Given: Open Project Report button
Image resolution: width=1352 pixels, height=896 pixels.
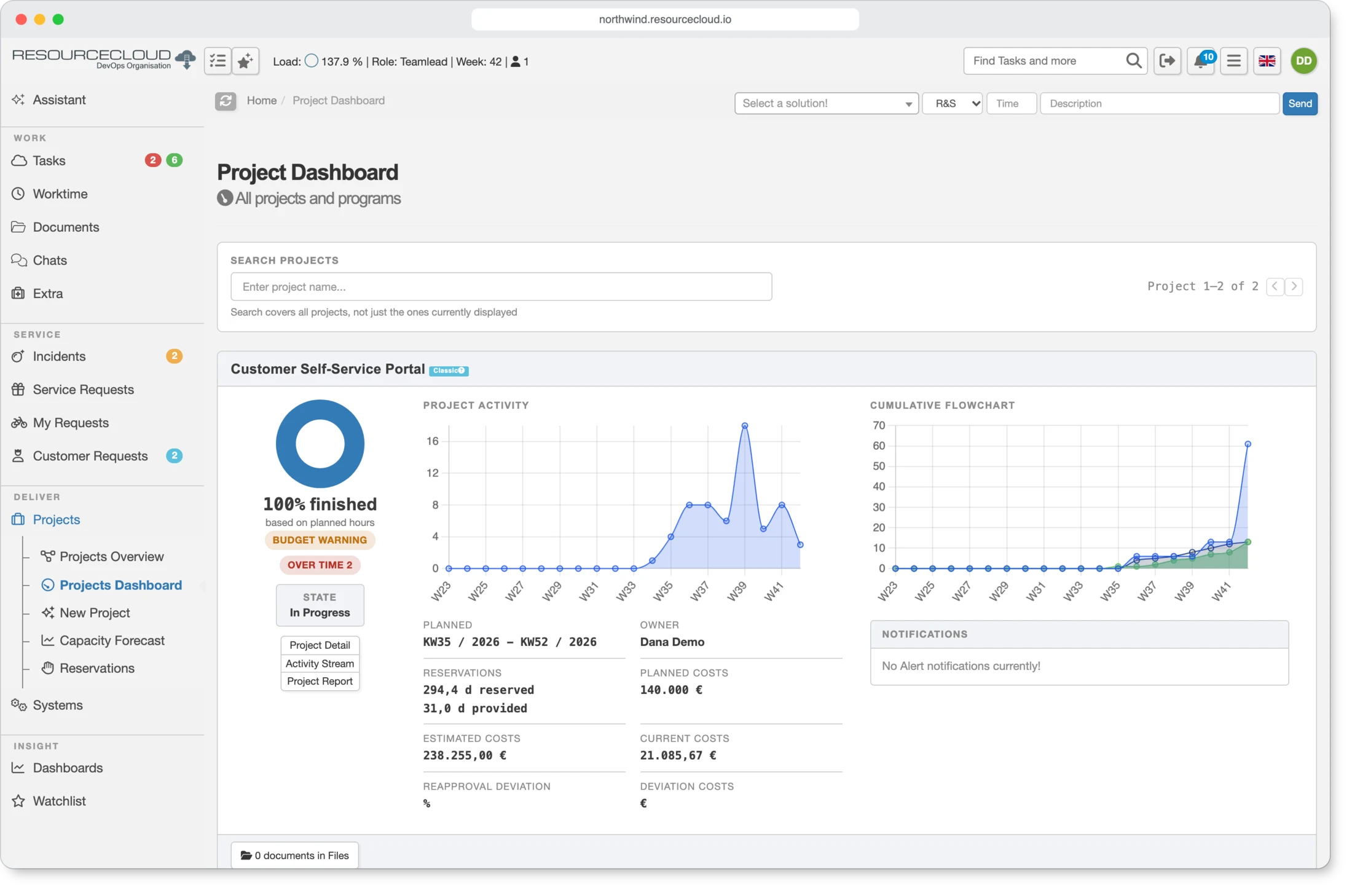Looking at the screenshot, I should pos(320,682).
